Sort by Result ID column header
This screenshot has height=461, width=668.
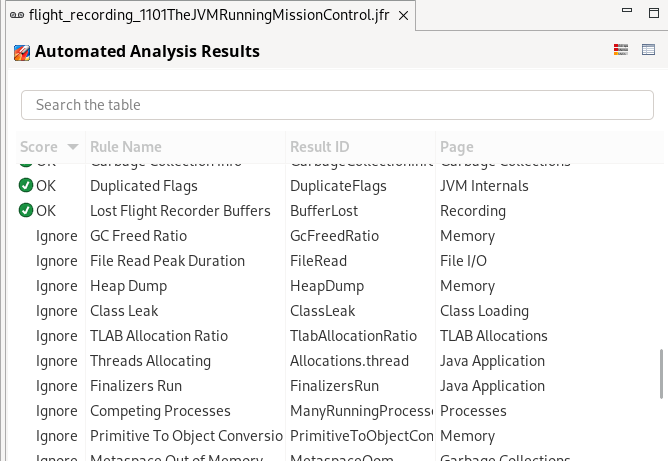pyautogui.click(x=319, y=147)
